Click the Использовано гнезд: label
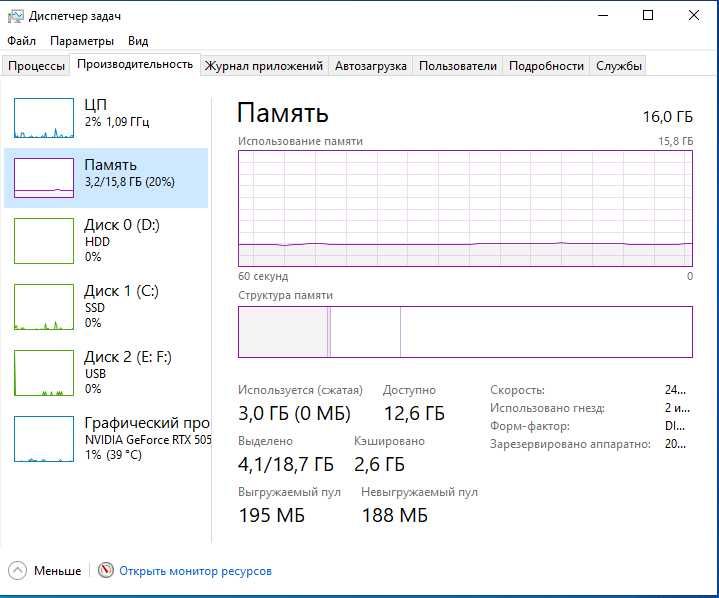Image resolution: width=719 pixels, height=598 pixels. pos(548,408)
